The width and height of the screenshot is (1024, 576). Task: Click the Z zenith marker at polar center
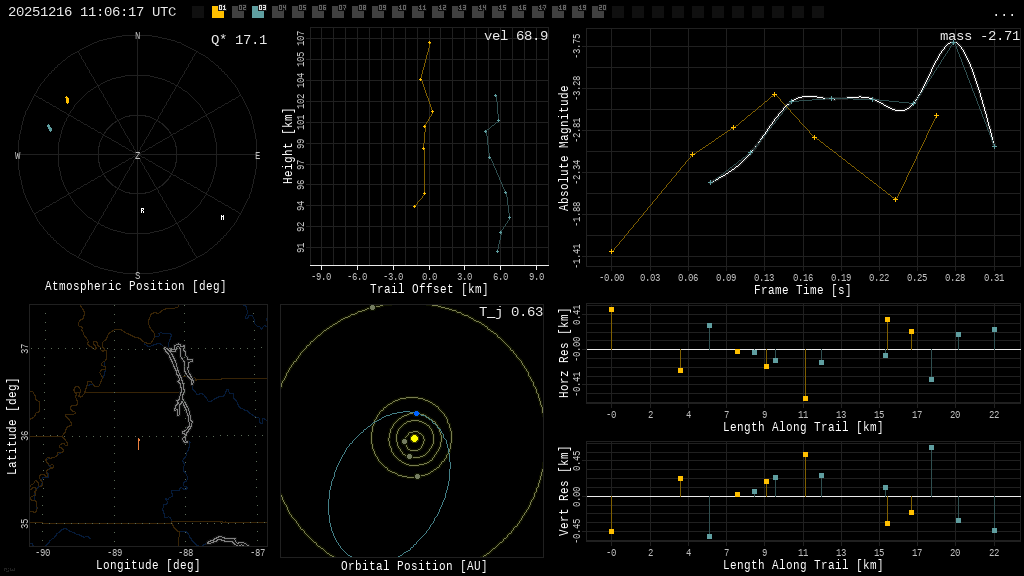pyautogui.click(x=138, y=156)
